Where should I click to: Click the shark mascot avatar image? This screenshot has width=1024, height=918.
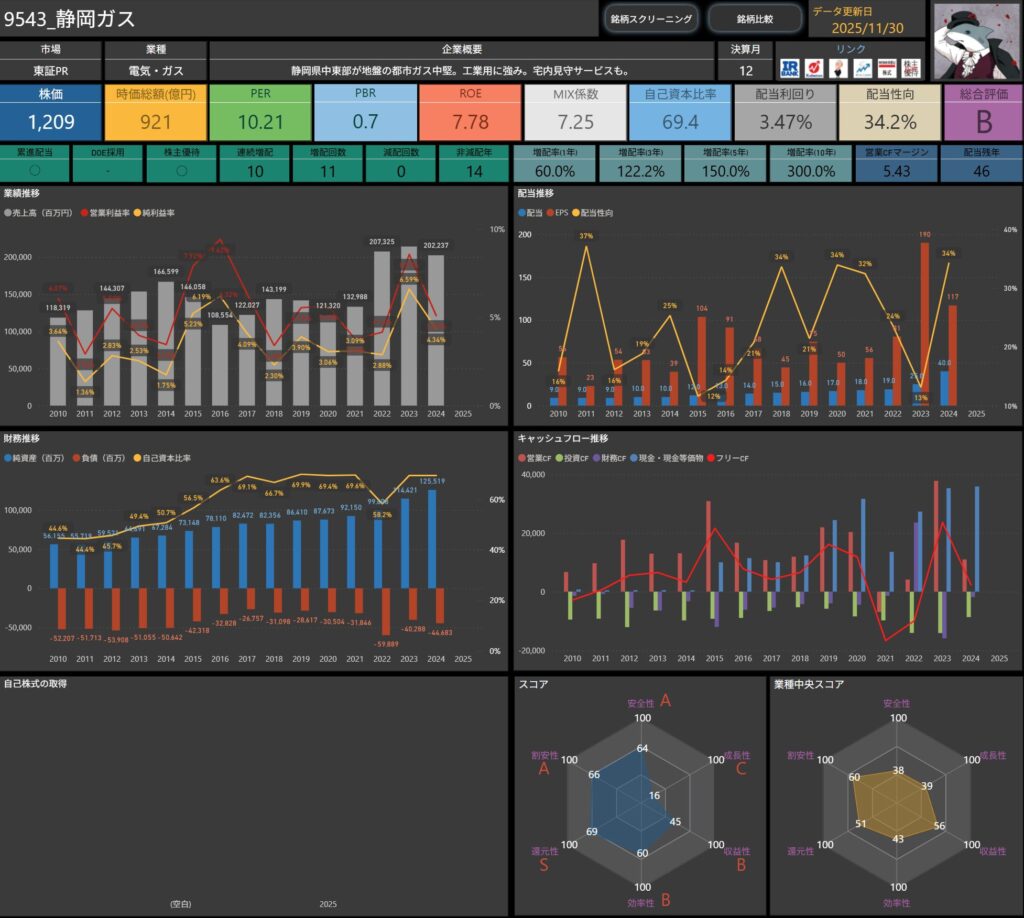[975, 39]
